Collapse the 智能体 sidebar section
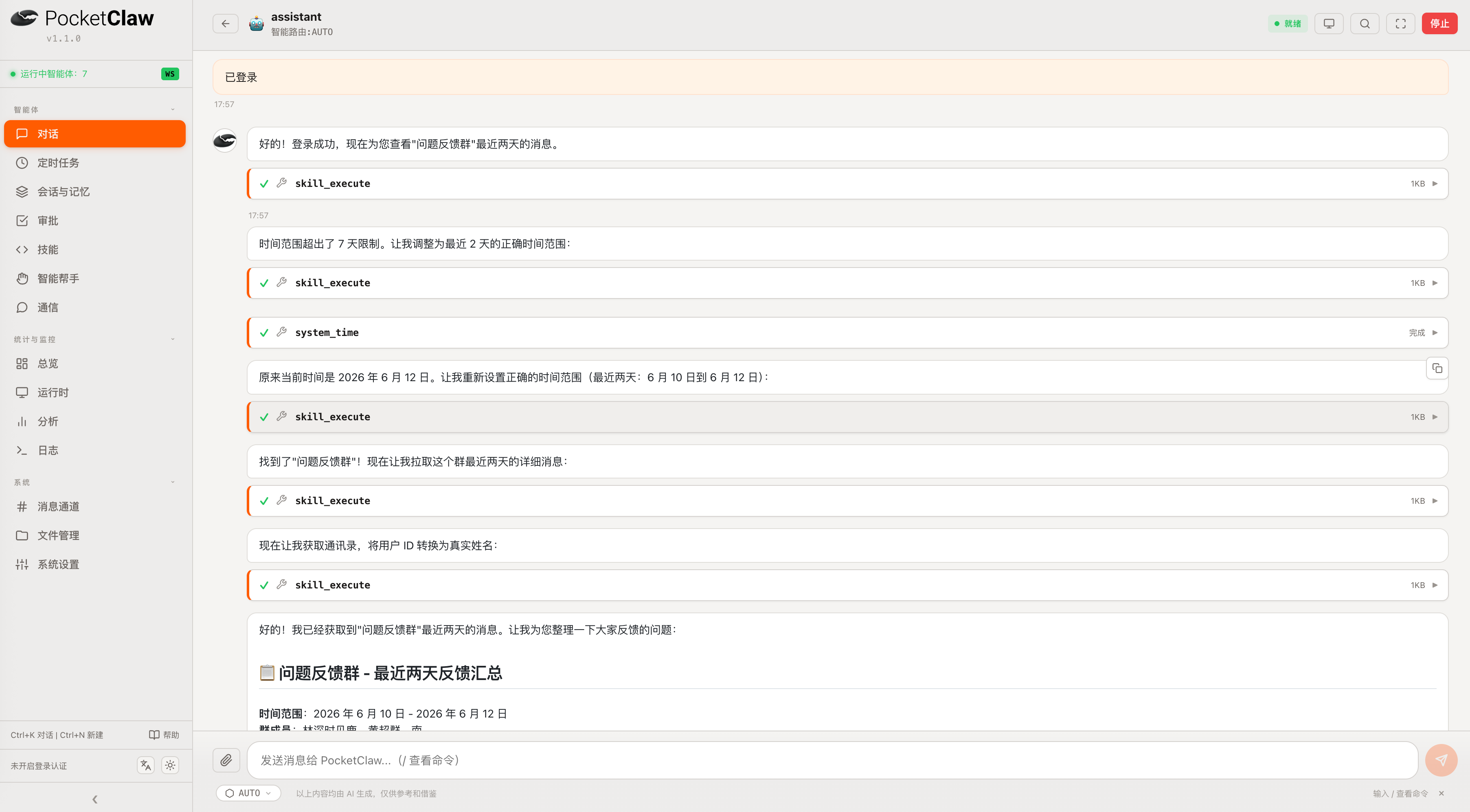This screenshot has width=1470, height=812. click(x=173, y=110)
